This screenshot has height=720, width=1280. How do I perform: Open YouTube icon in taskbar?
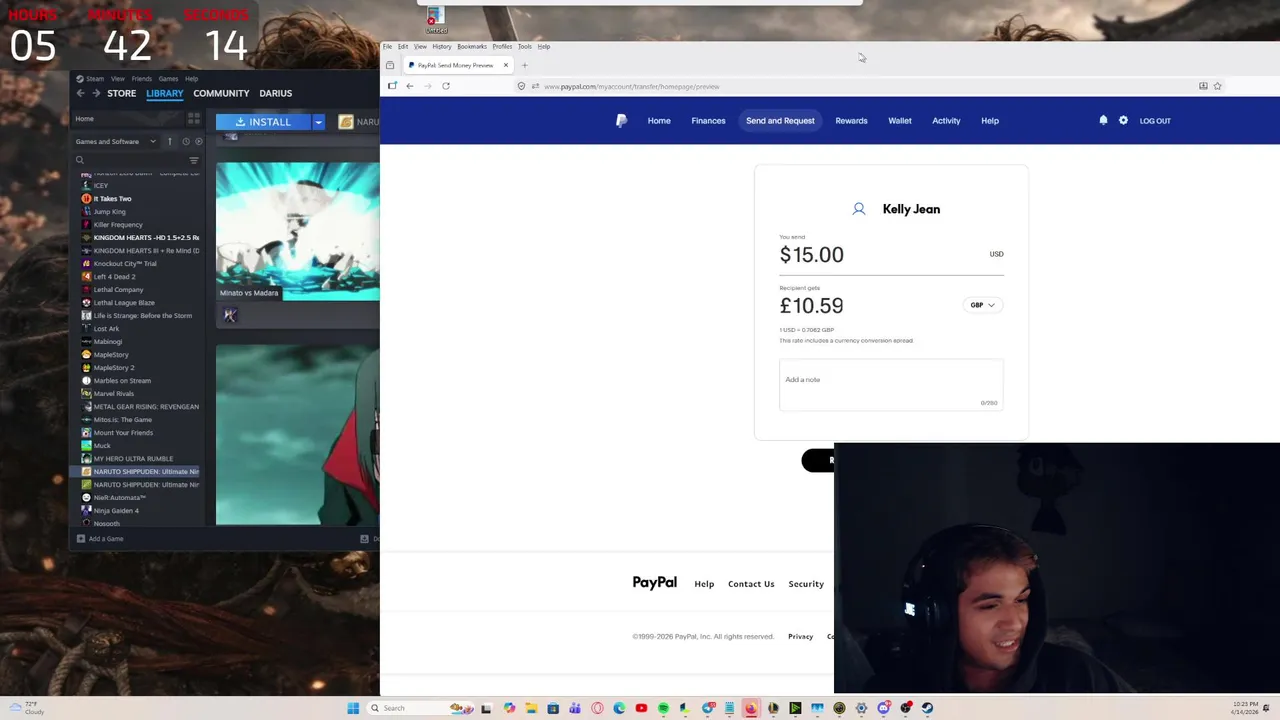[x=641, y=708]
